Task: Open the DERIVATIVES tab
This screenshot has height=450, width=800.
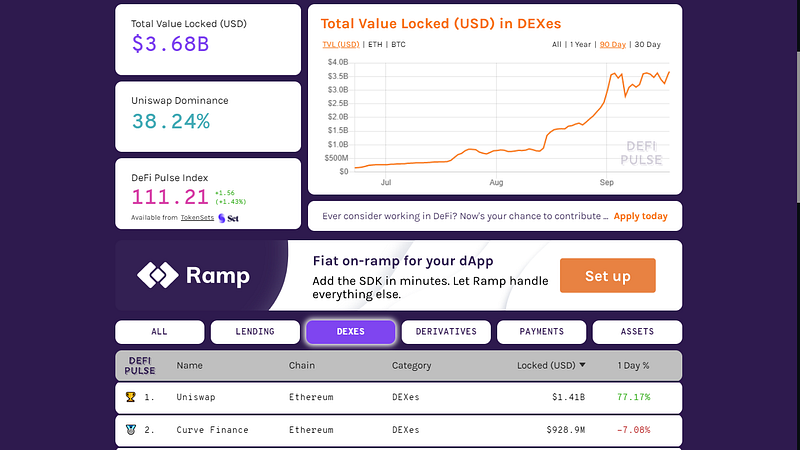Action: coord(446,332)
